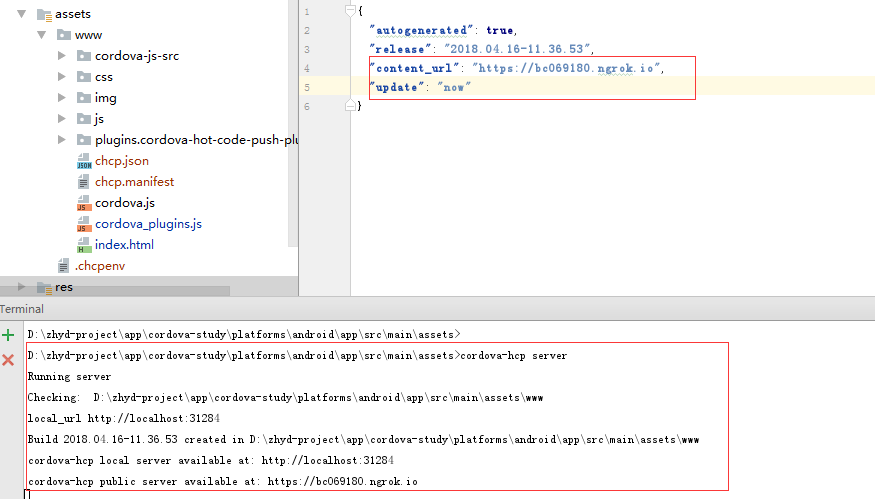The image size is (875, 499).
Task: Click the cordova.js JS file icon
Action: (83, 203)
